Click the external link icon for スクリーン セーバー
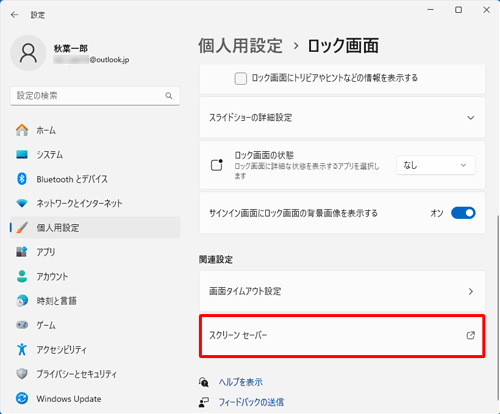 [x=470, y=335]
